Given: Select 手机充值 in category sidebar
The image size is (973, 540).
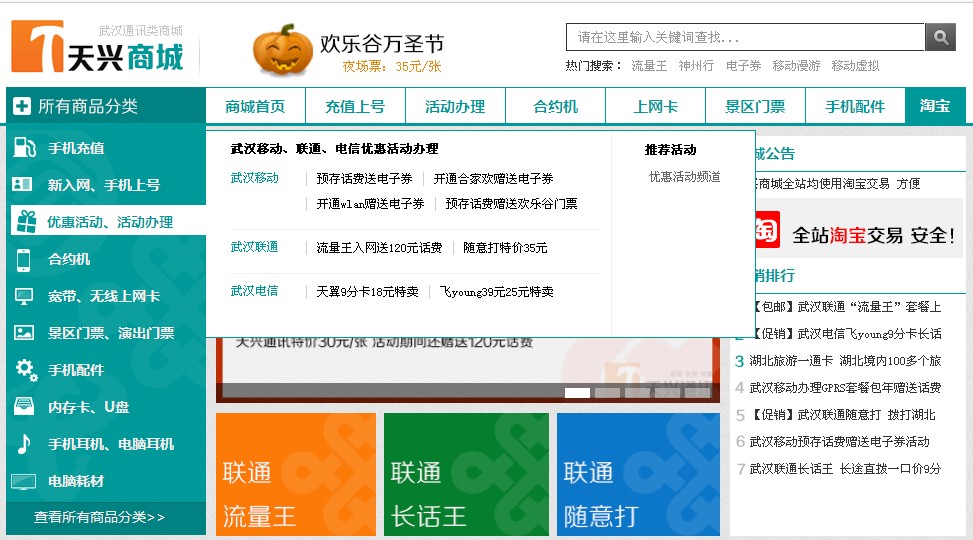Looking at the screenshot, I should point(76,148).
